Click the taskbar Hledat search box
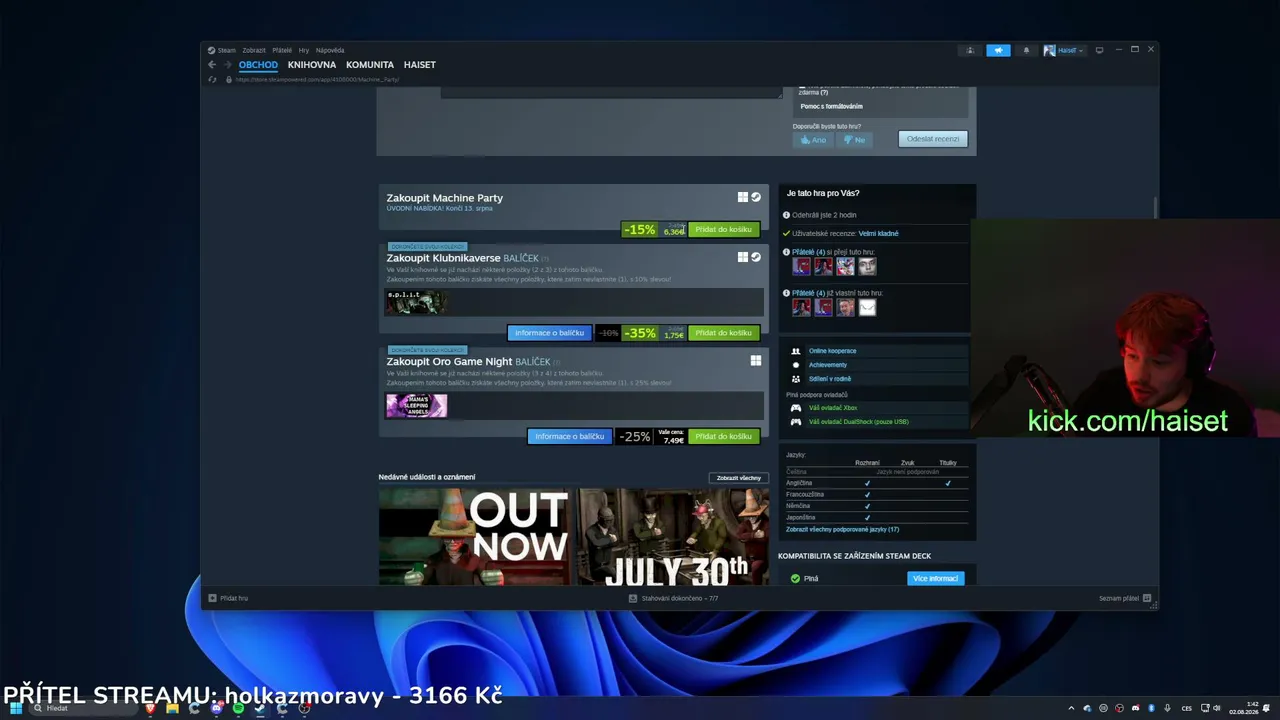 84,708
